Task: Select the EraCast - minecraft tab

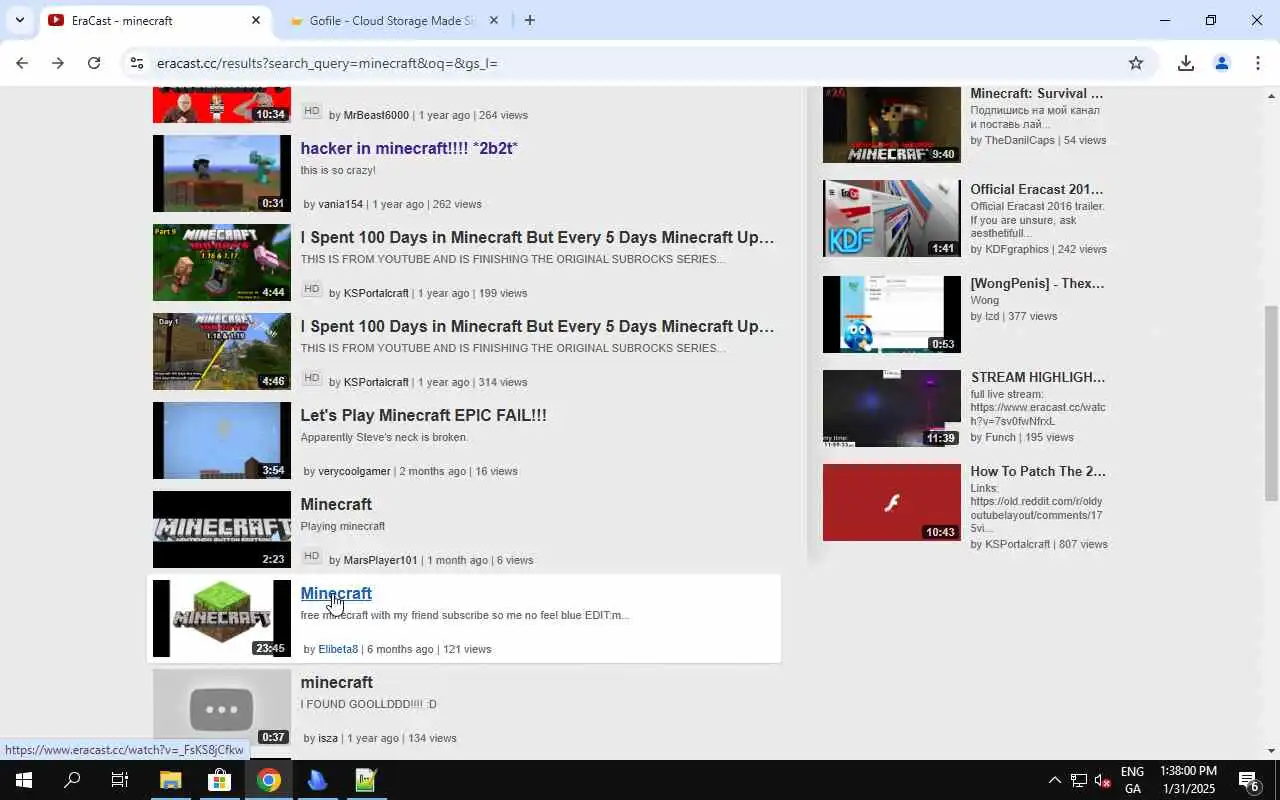Action: click(x=154, y=20)
